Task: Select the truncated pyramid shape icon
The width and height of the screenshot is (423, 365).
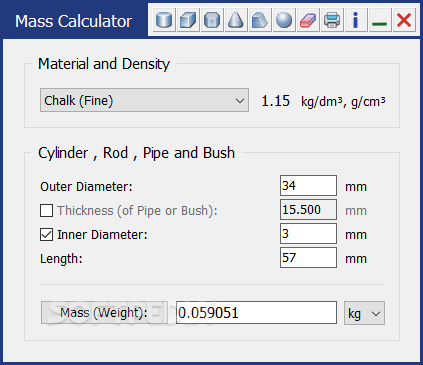Action: click(260, 20)
